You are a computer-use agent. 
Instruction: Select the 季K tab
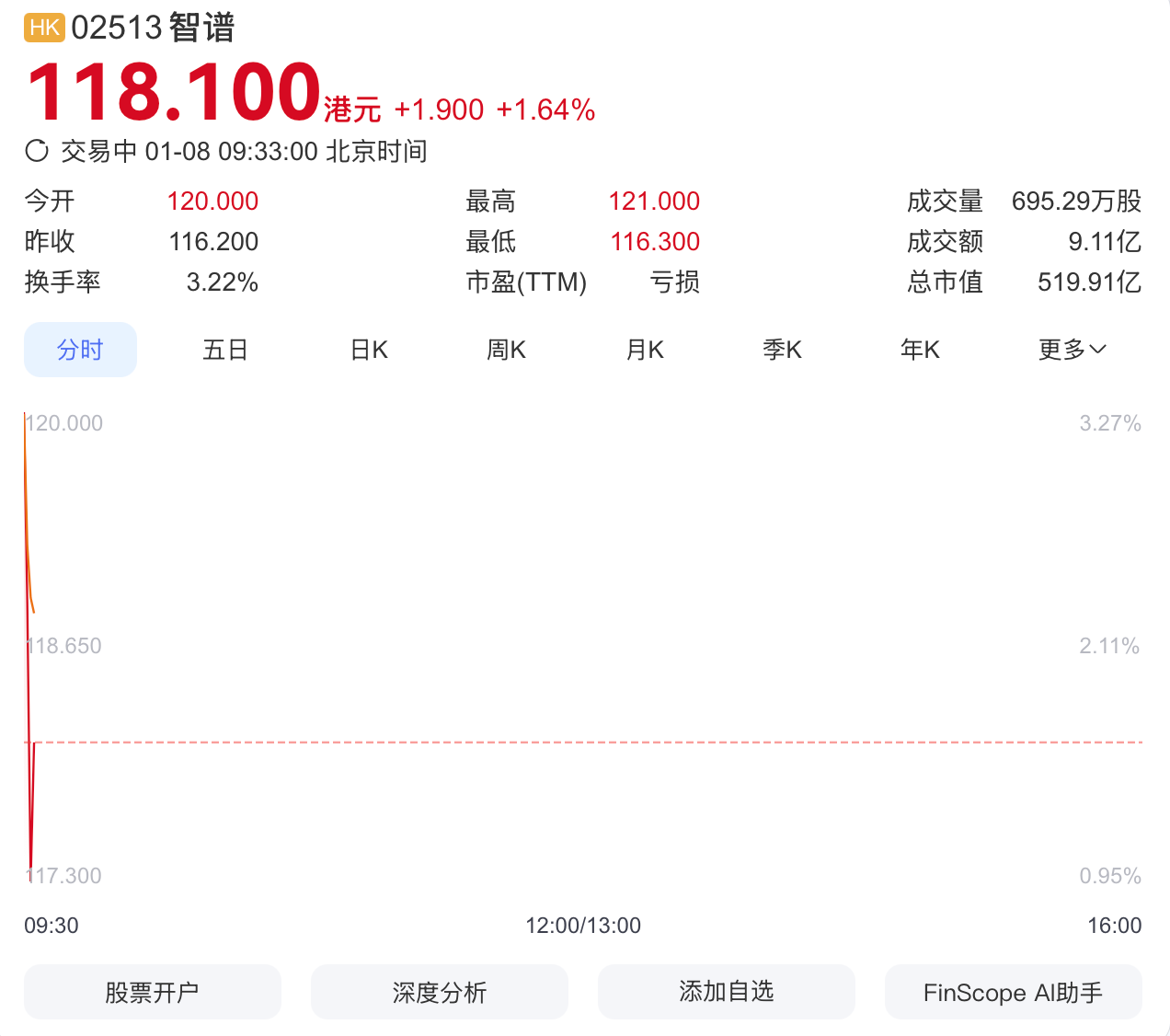782,350
